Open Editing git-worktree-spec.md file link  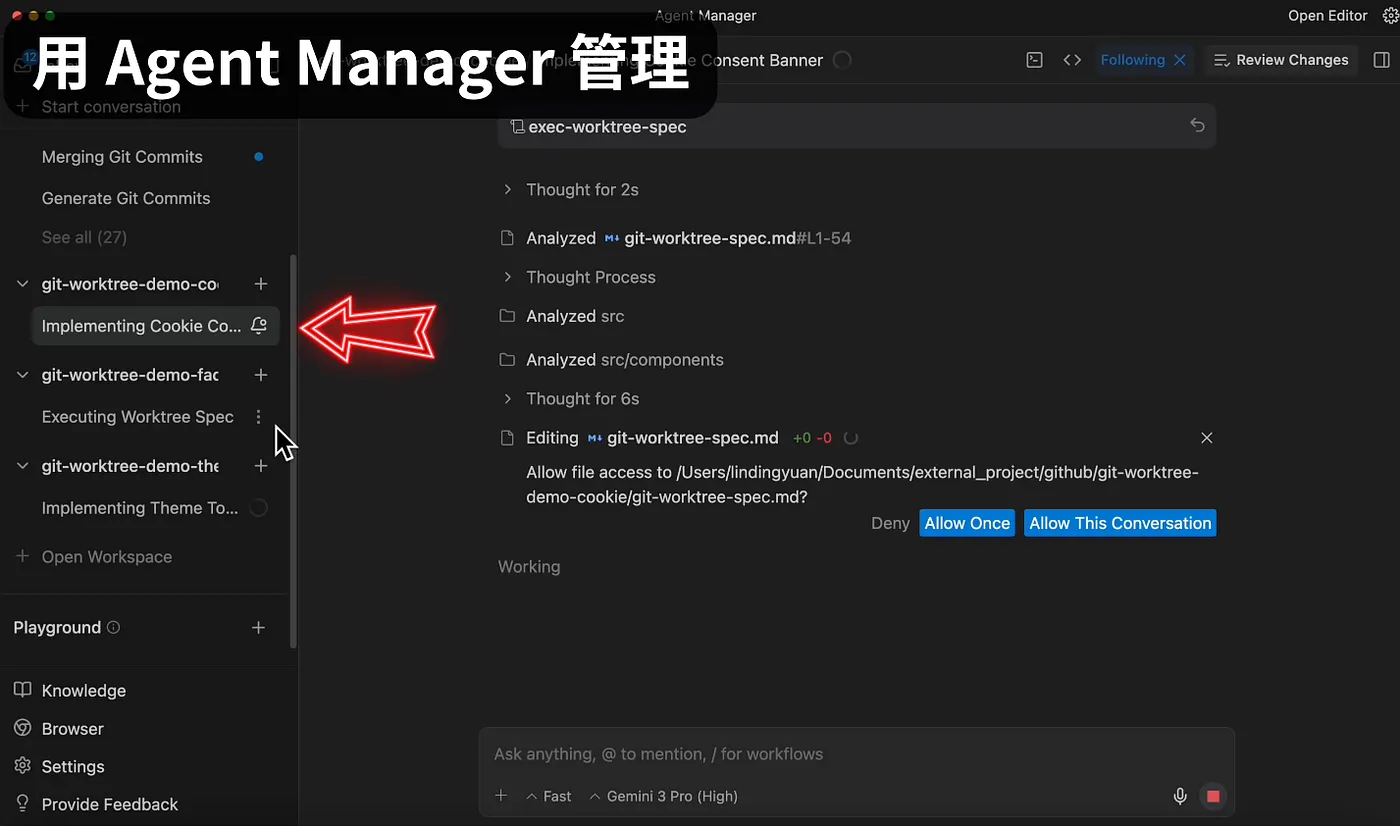tap(682, 438)
